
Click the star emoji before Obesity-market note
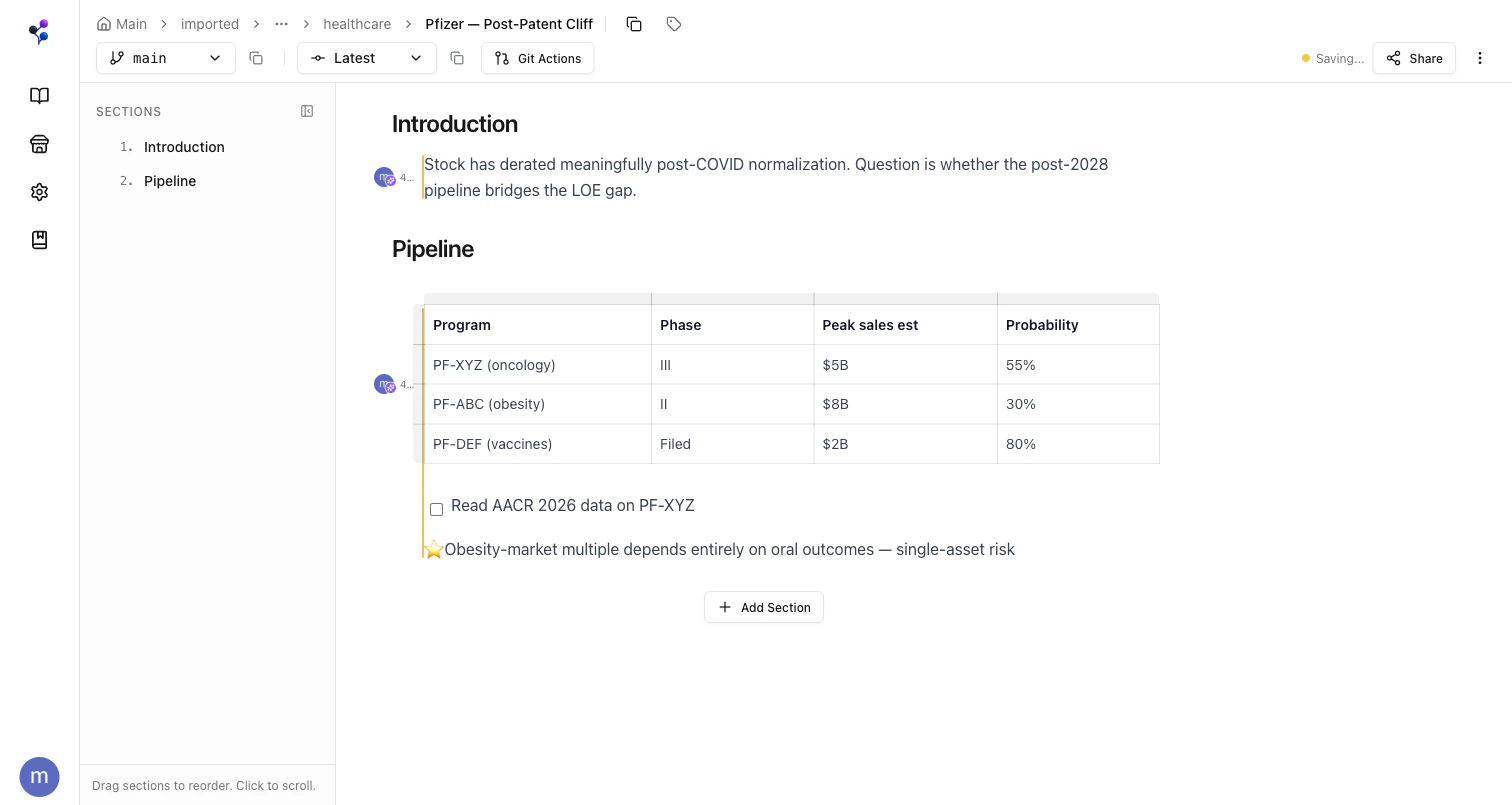point(433,549)
